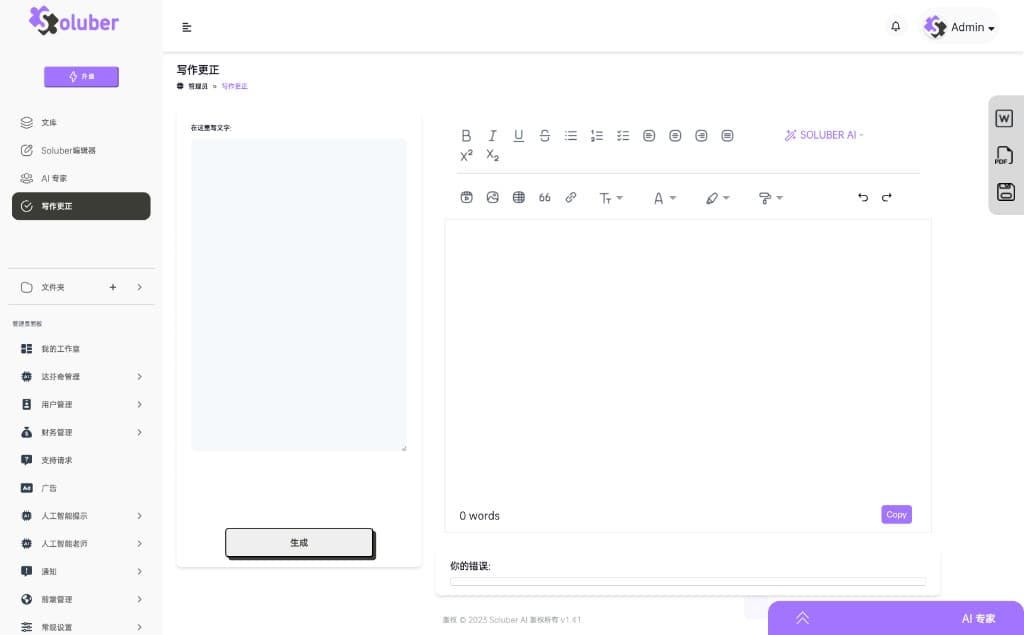The image size is (1024, 635).
Task: Open the font size dropdown
Action: pos(611,198)
